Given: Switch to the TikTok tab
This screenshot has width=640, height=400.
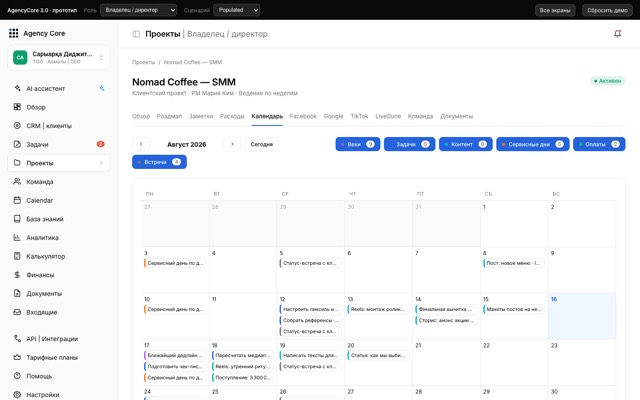Looking at the screenshot, I should 359,116.
